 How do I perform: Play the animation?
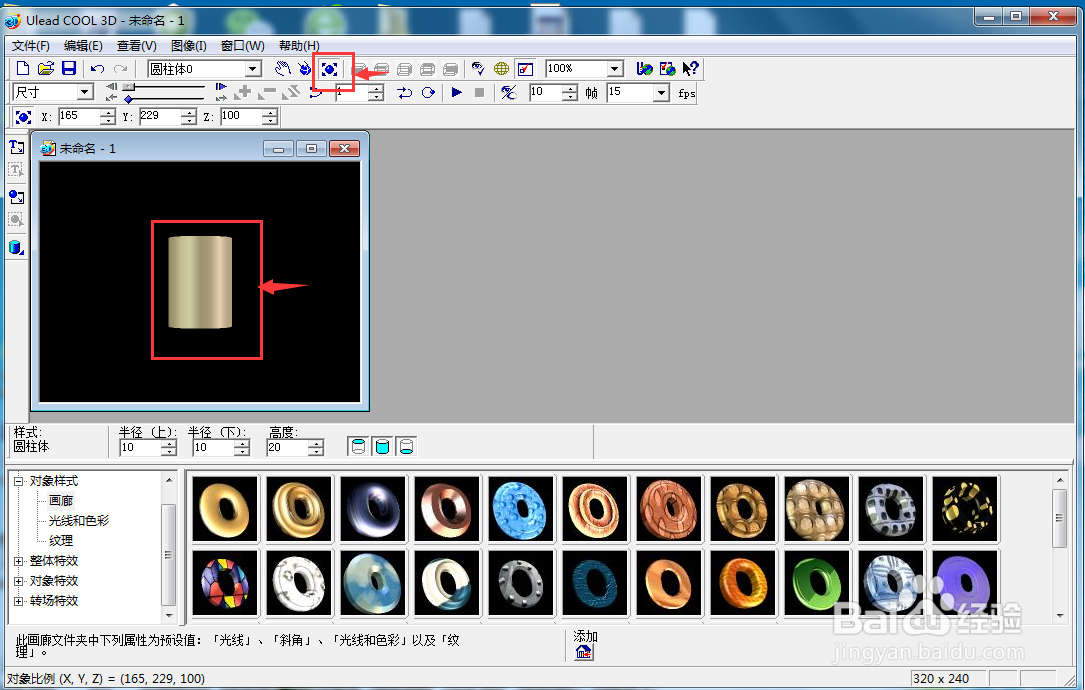click(457, 92)
